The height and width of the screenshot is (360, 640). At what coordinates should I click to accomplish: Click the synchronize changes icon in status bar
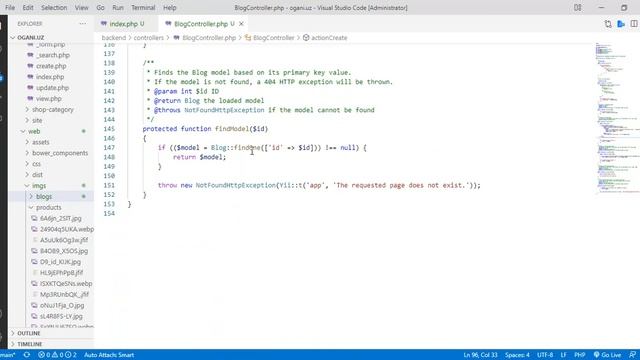tap(27, 355)
